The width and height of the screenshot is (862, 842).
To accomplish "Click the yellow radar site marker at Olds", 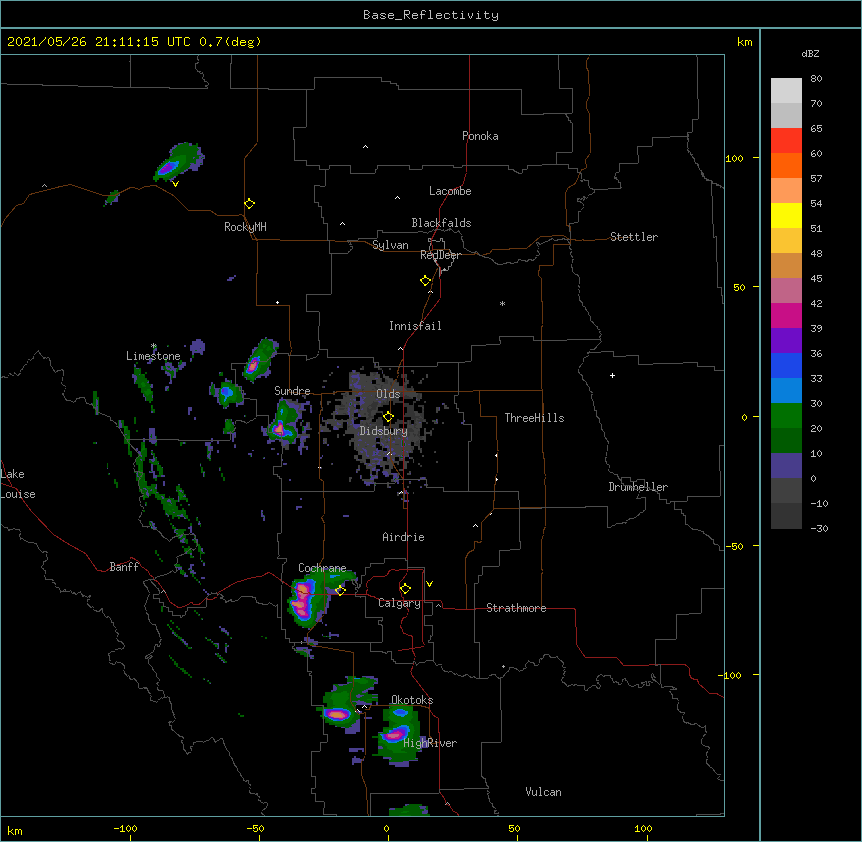I will pyautogui.click(x=388, y=417).
